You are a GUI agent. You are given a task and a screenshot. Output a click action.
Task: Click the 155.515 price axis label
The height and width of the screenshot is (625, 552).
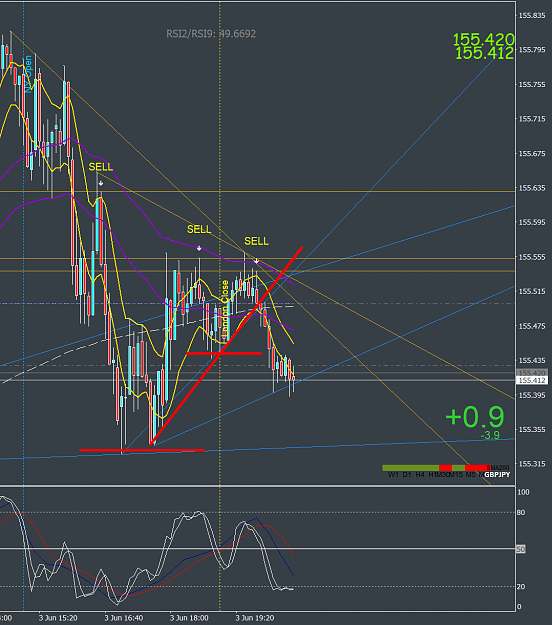click(532, 291)
